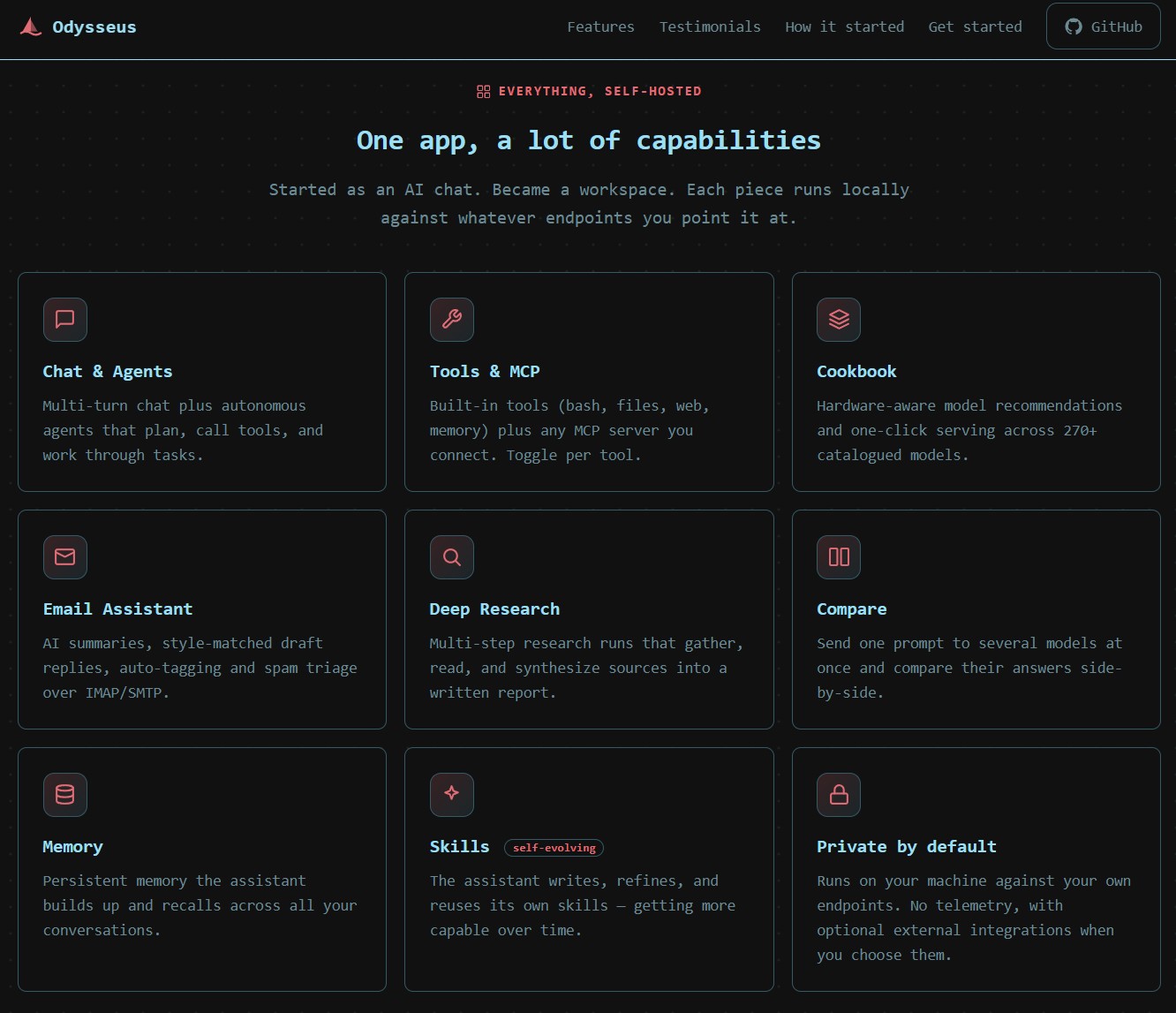This screenshot has width=1176, height=1013.
Task: Click the Chat & Agents speech bubble icon
Action: point(65,320)
